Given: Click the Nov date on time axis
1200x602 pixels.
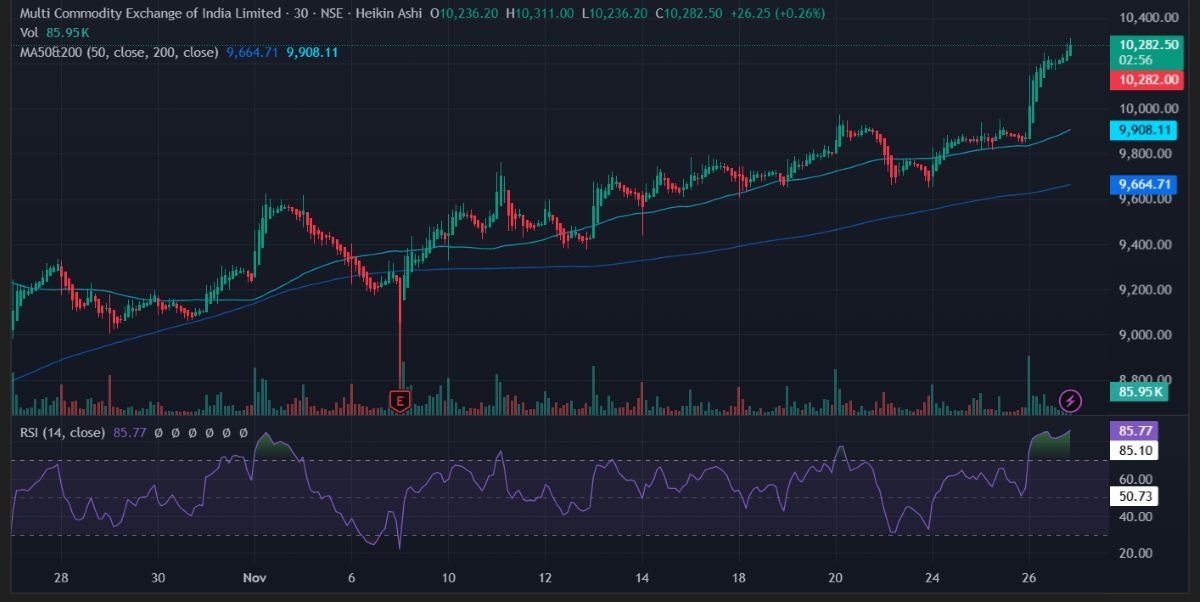Looking at the screenshot, I should click(x=254, y=578).
